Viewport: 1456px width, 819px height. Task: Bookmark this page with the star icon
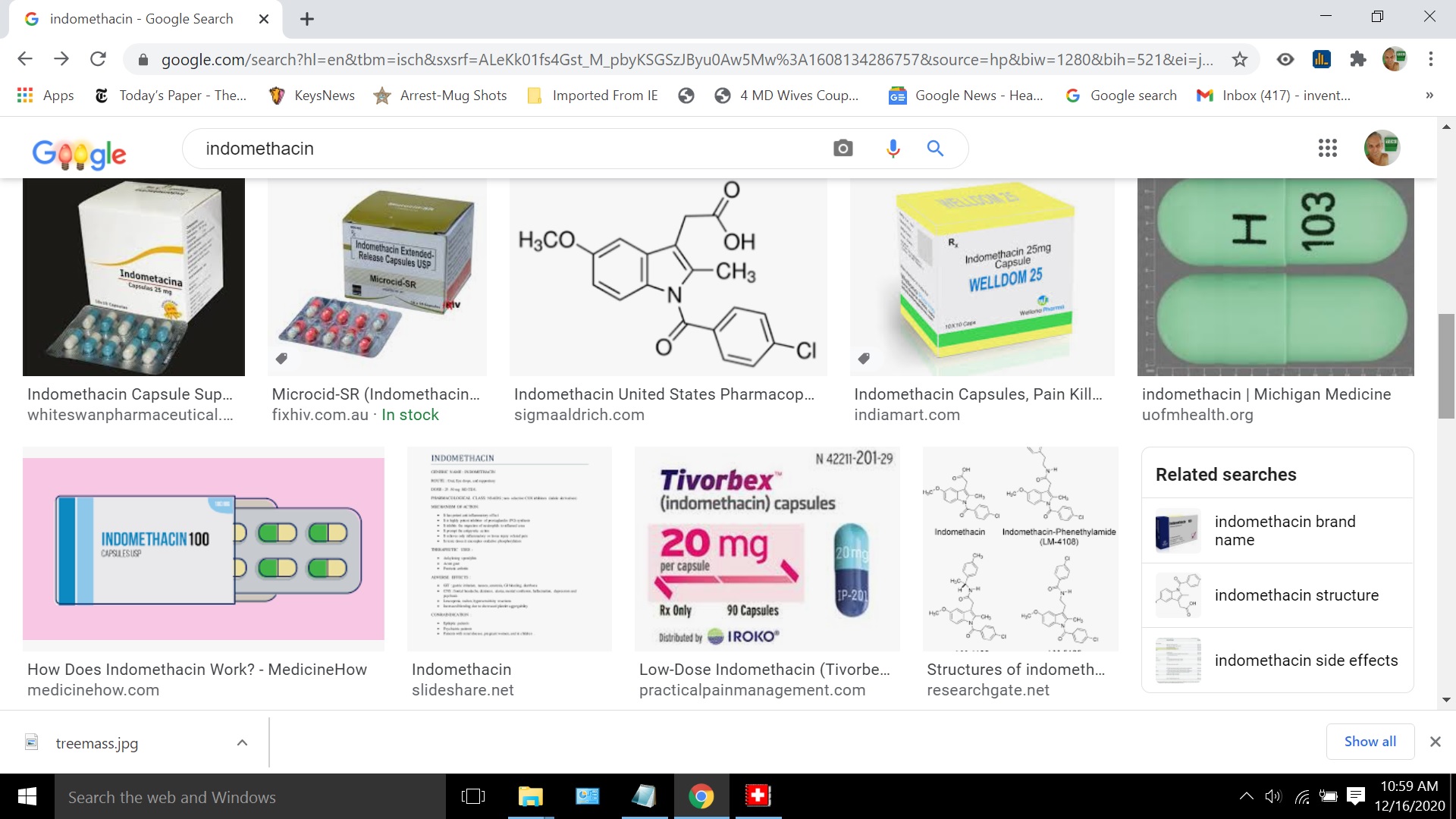pos(1239,59)
